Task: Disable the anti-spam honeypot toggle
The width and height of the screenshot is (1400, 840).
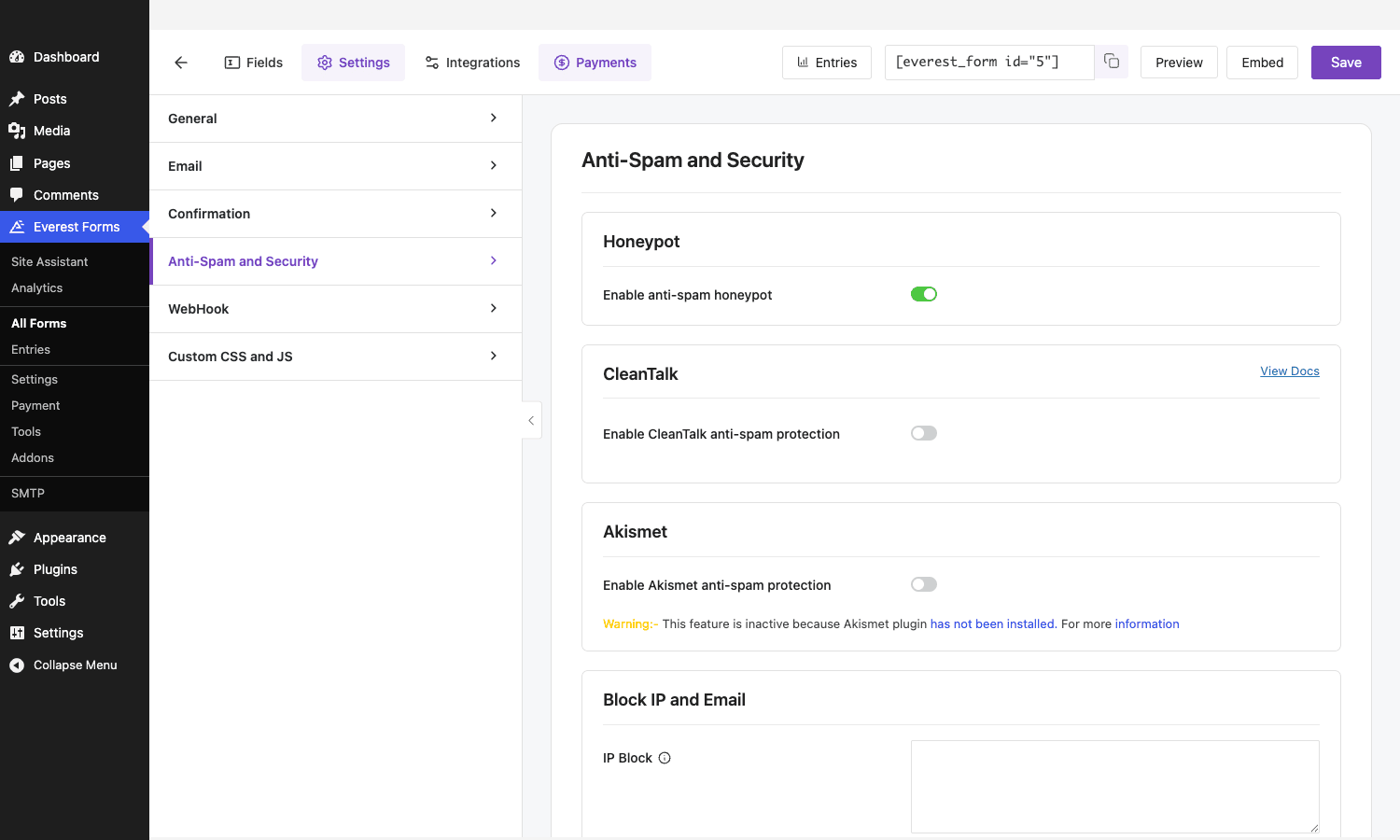Action: point(924,294)
